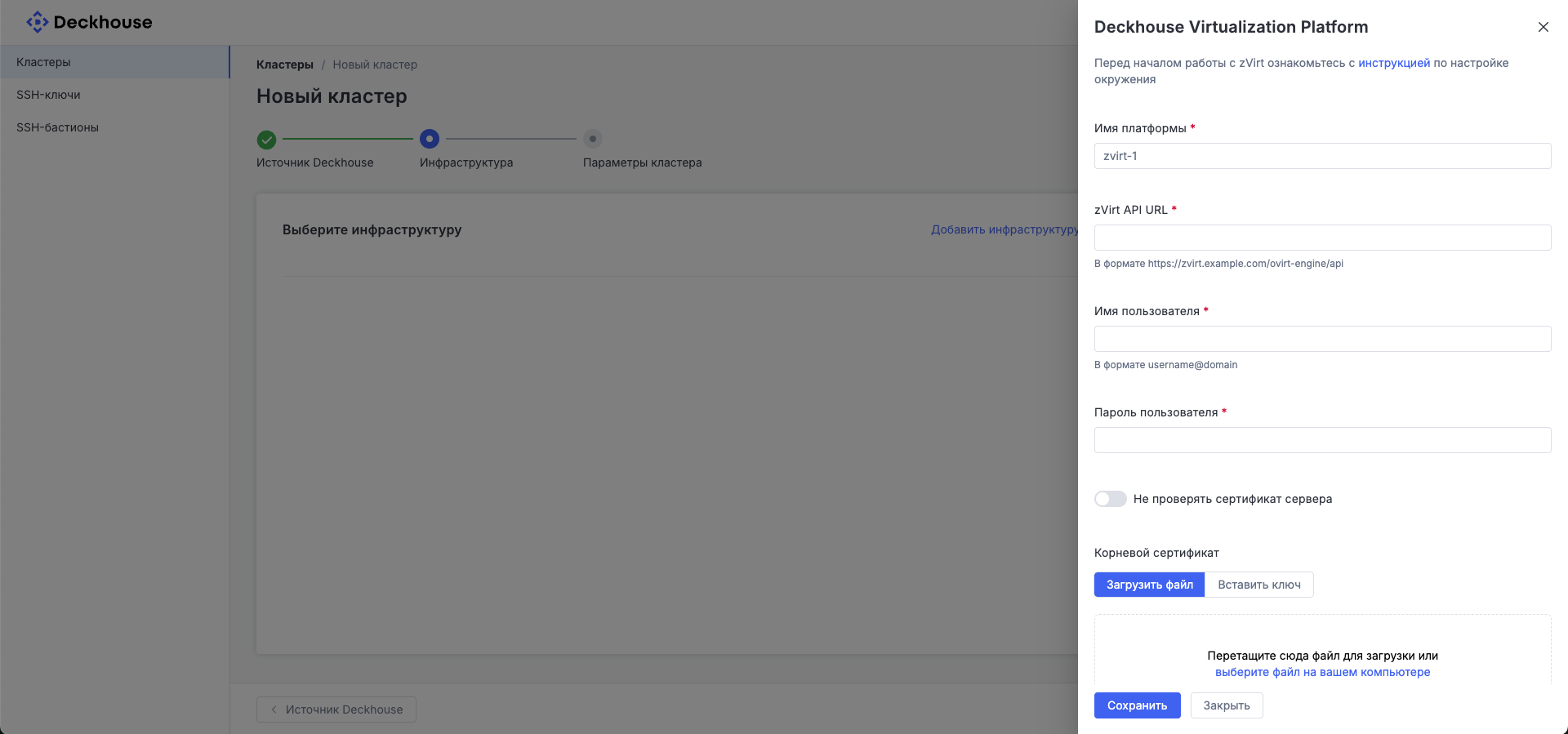
Task: Click the Корневой сертификат label
Action: pyautogui.click(x=1156, y=553)
